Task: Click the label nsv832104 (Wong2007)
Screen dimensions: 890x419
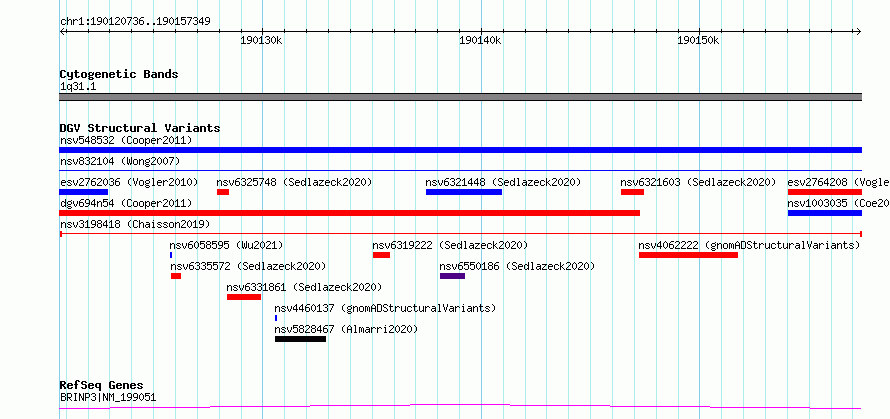Action: (120, 161)
